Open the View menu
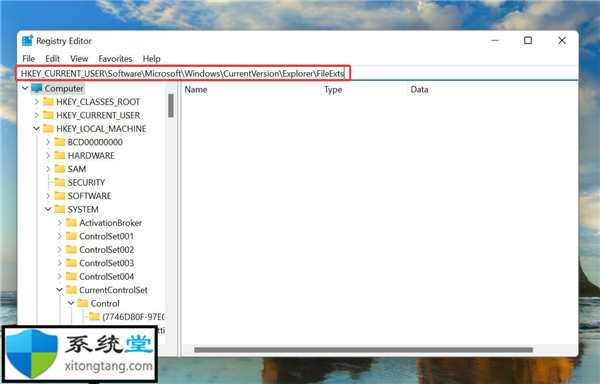Screen dimensions: 600x384 [x=79, y=59]
